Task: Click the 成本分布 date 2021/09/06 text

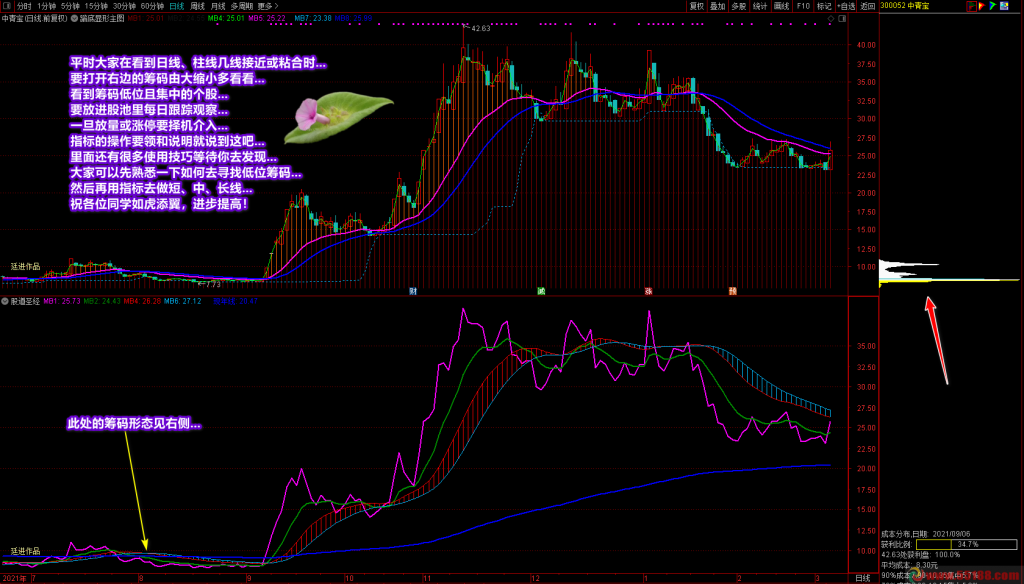Action: (x=925, y=534)
